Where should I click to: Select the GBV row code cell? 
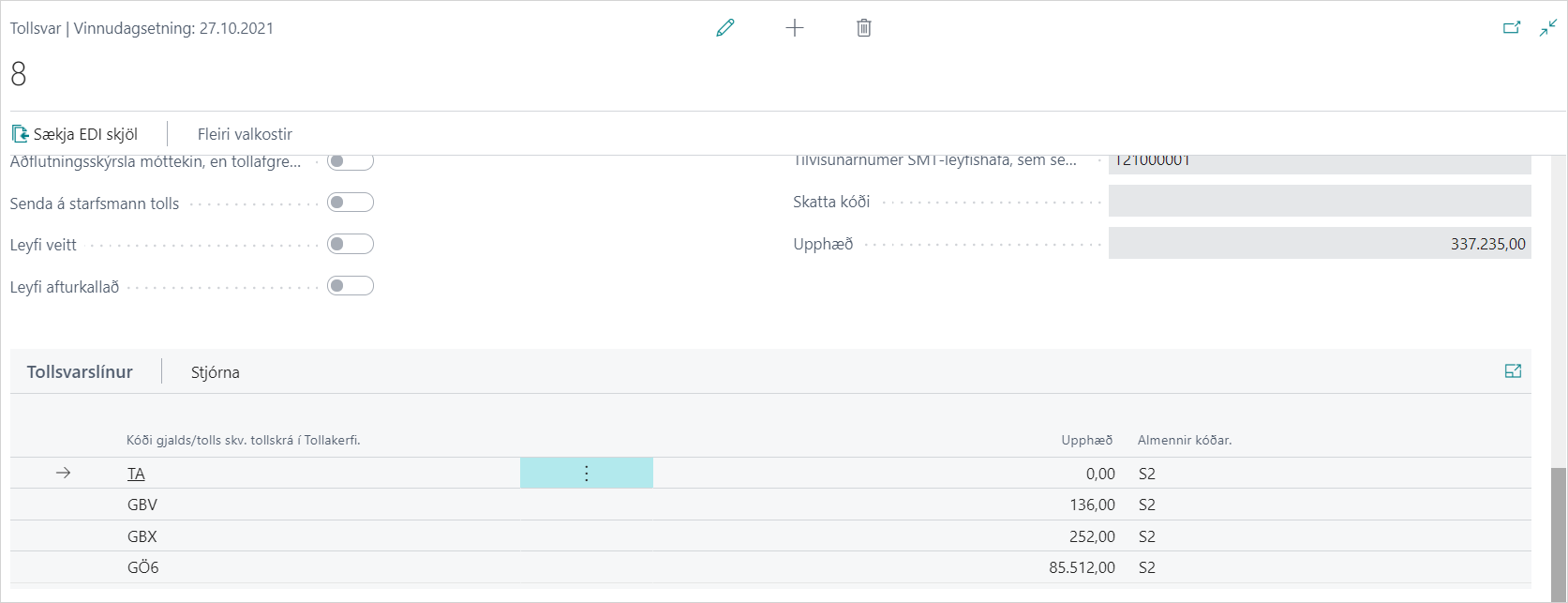[x=142, y=505]
